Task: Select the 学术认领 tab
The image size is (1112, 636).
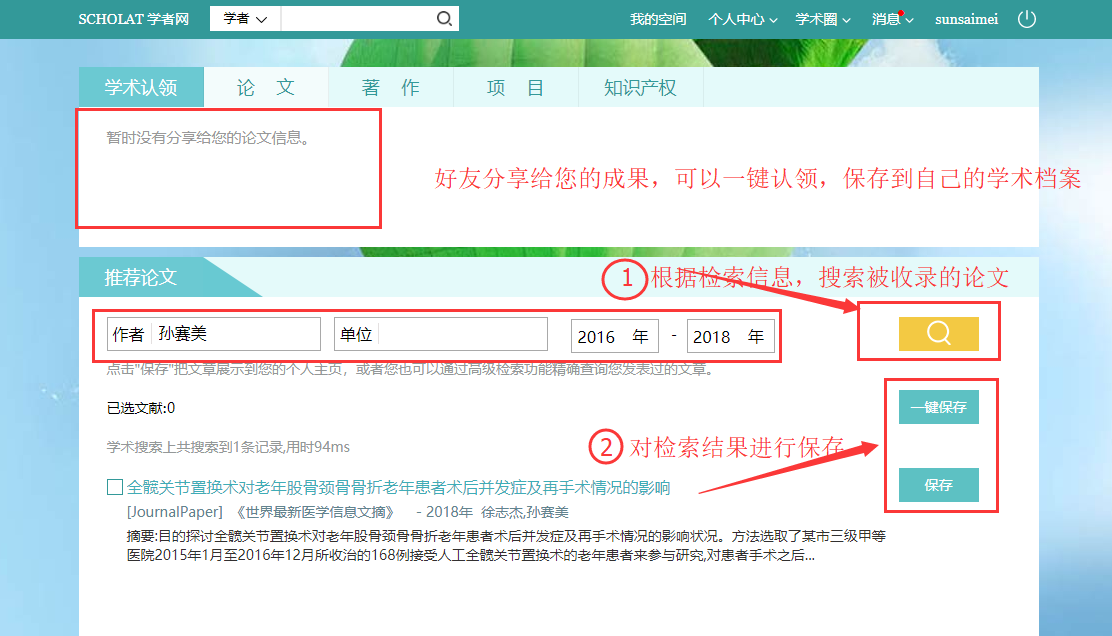Action: pyautogui.click(x=141, y=87)
